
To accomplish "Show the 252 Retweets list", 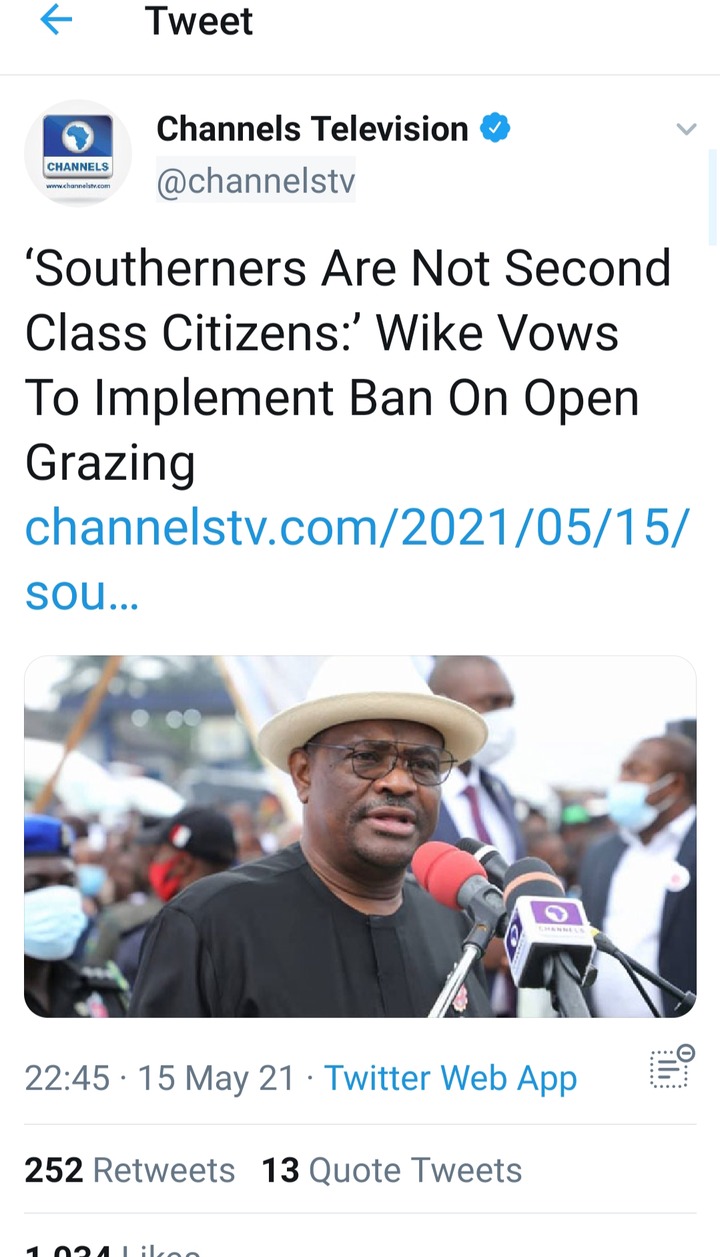I will [130, 1170].
